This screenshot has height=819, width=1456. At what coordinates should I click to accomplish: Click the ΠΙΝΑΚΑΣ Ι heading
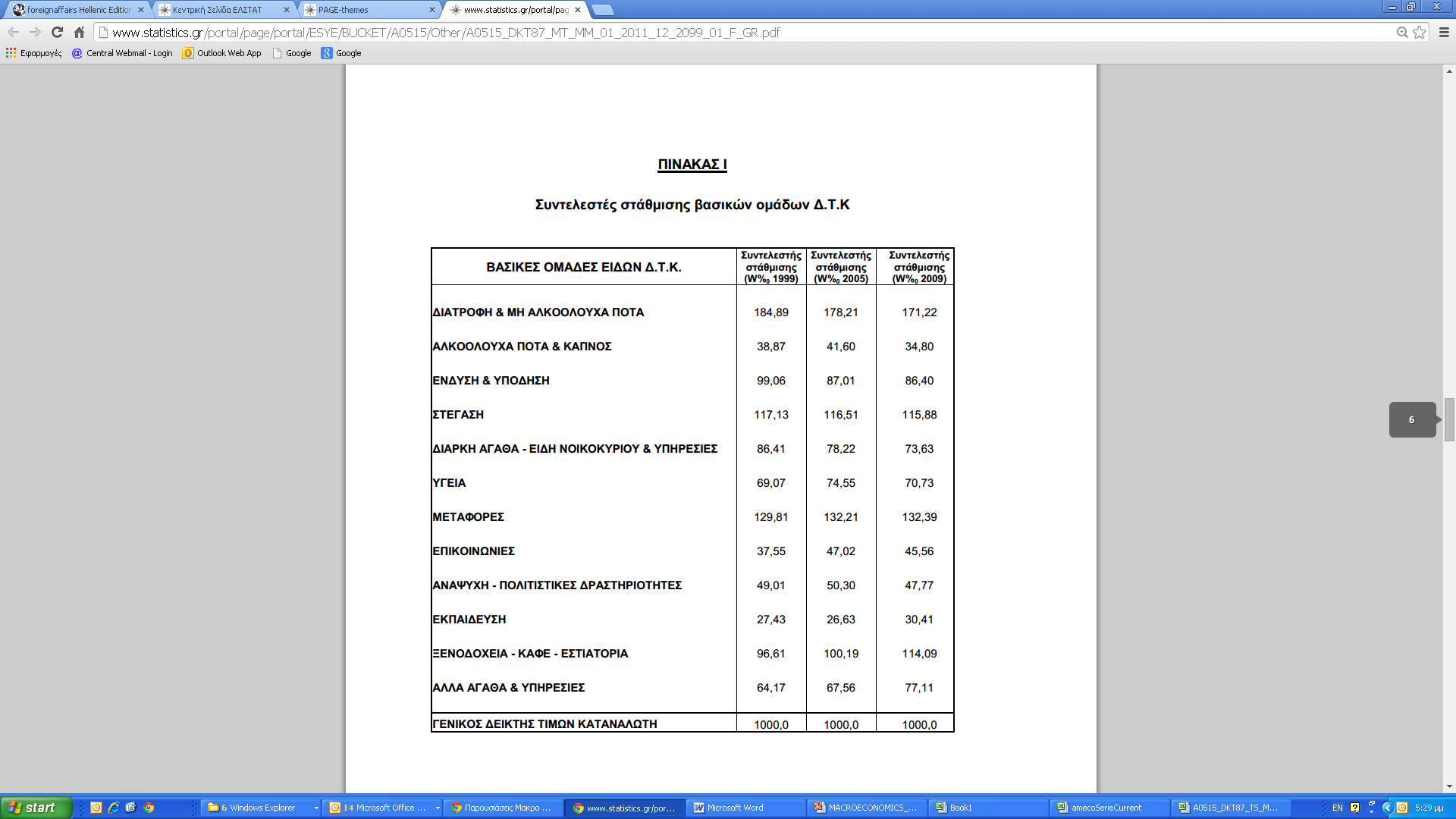click(692, 165)
